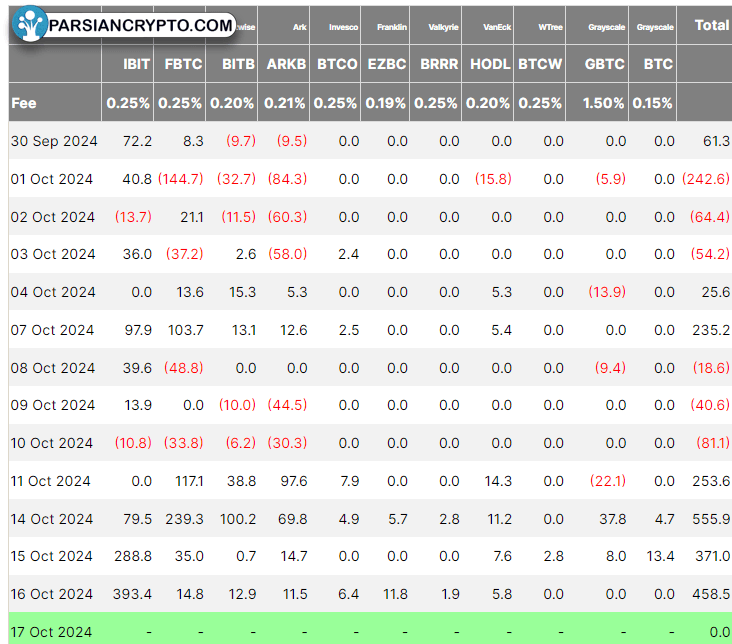Click the Valkyrie issuer label

443,28
